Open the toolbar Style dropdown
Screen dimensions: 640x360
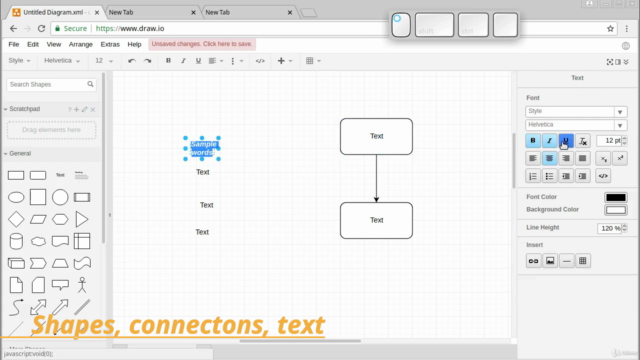coord(19,60)
